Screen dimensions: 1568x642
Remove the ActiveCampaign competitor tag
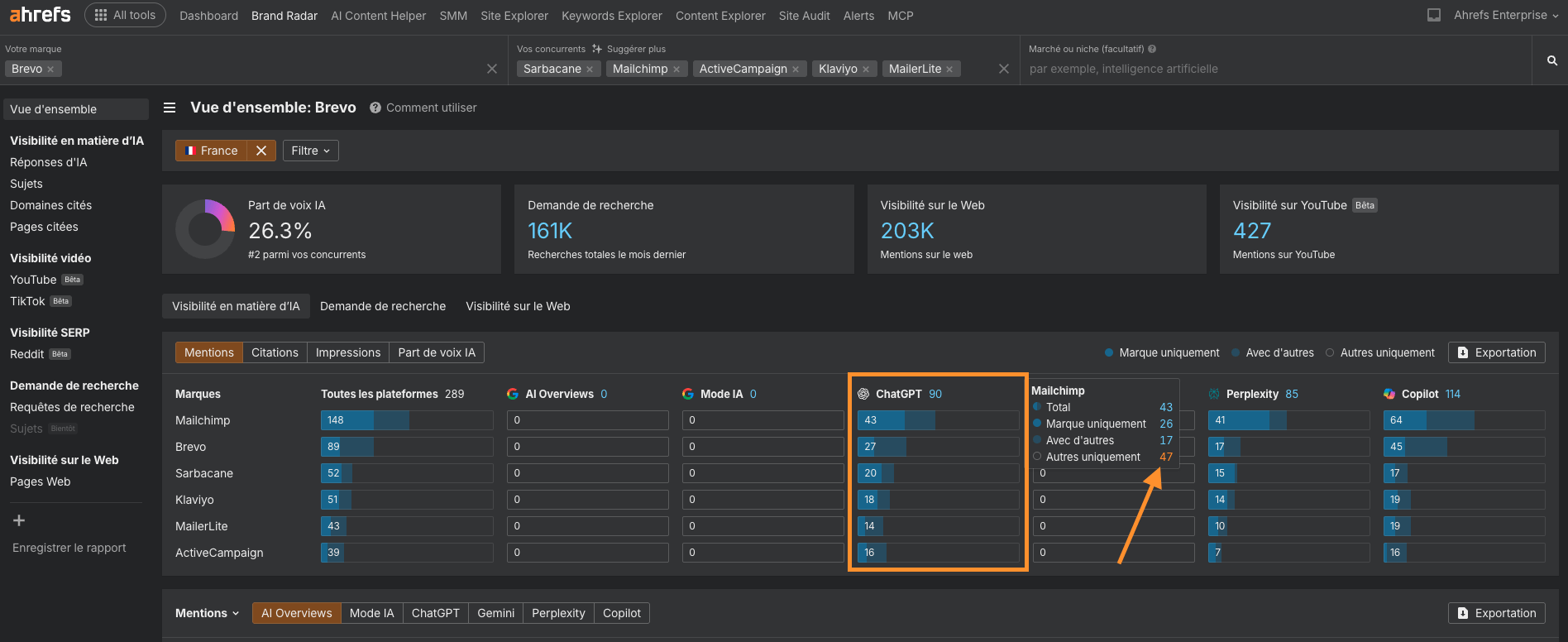point(796,69)
